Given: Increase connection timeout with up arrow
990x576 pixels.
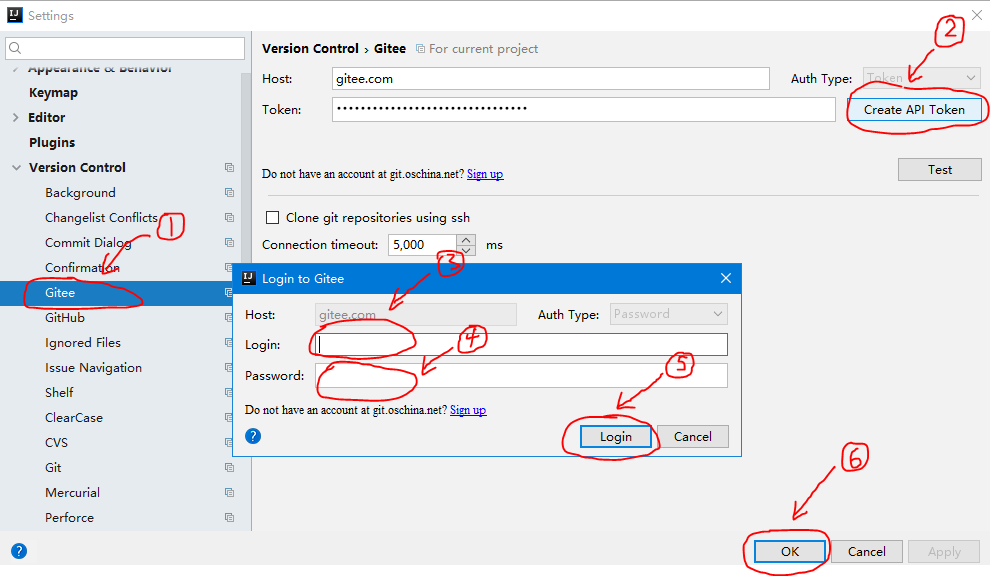Looking at the screenshot, I should [466, 240].
